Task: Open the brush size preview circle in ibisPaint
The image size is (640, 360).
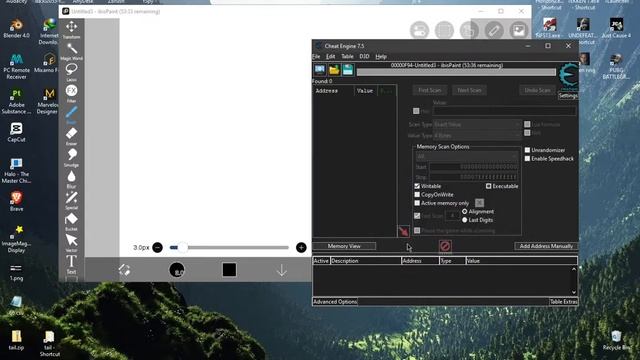Action: [177, 270]
